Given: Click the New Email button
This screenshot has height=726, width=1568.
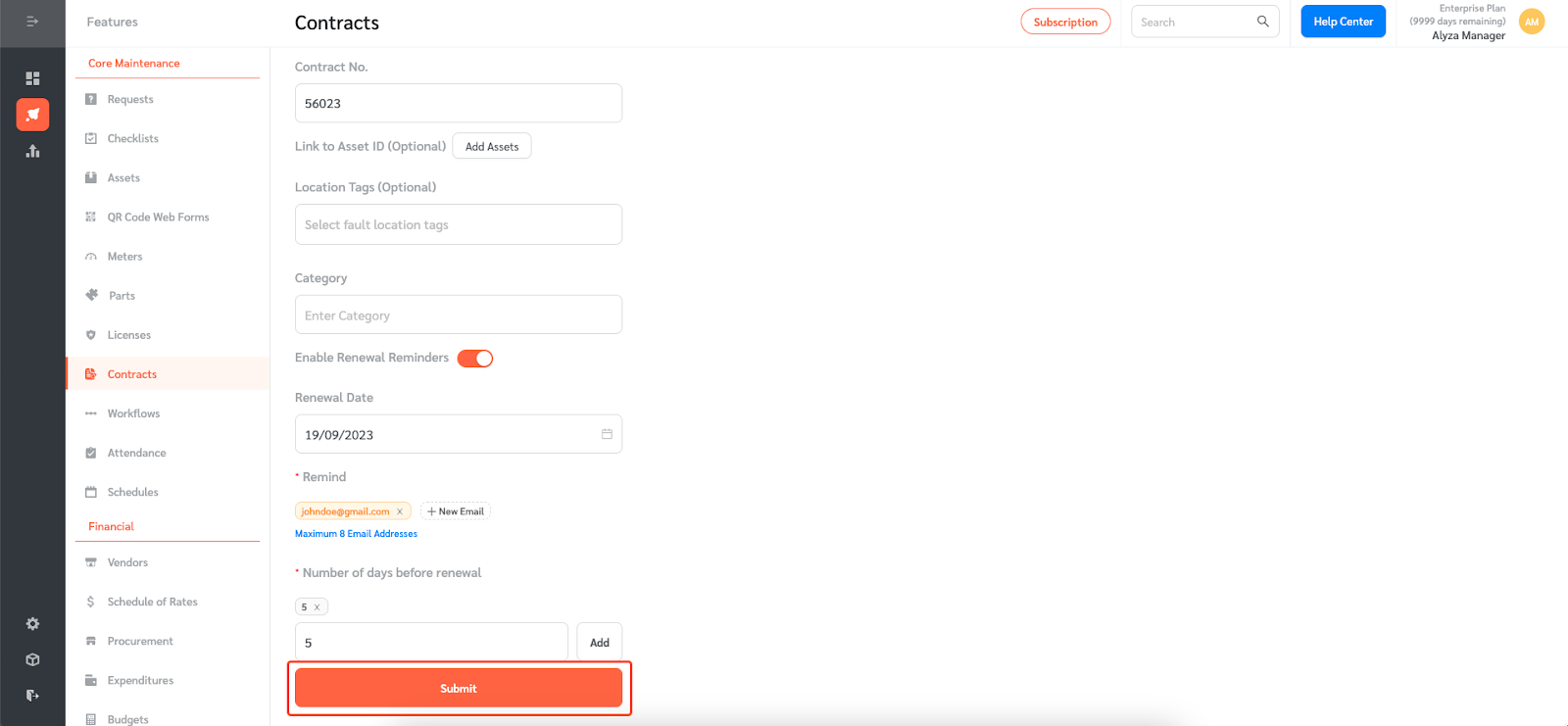Looking at the screenshot, I should click(x=456, y=511).
